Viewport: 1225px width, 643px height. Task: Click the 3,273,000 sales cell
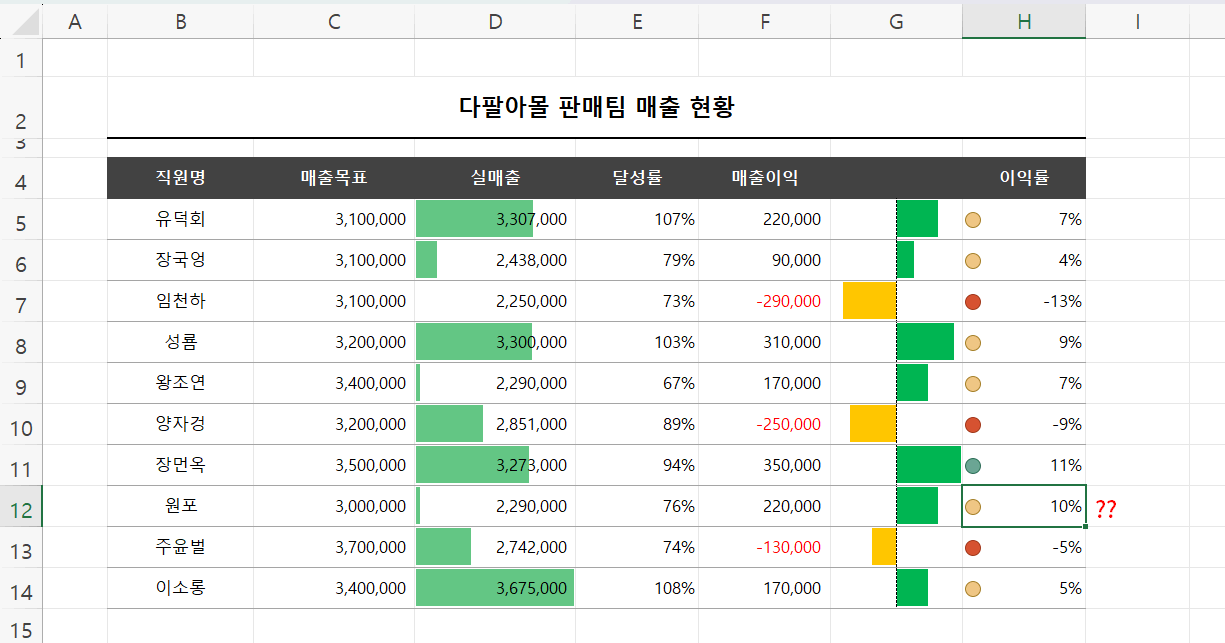495,465
